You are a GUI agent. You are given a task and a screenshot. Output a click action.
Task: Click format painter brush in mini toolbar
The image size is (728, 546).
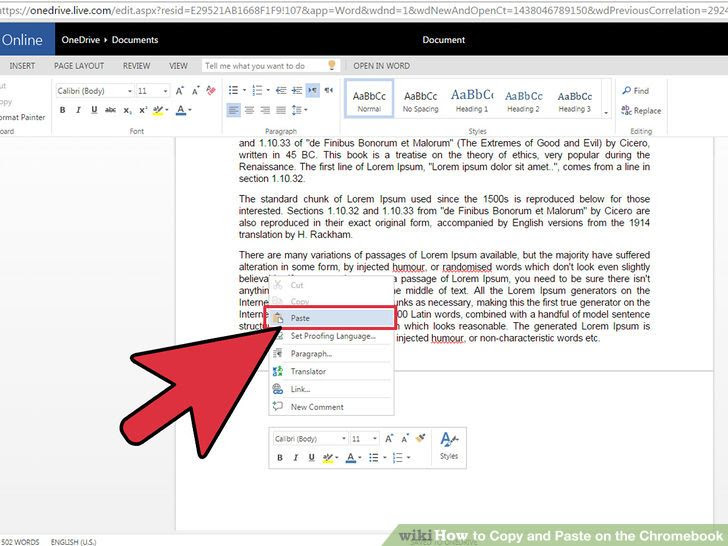(x=420, y=438)
